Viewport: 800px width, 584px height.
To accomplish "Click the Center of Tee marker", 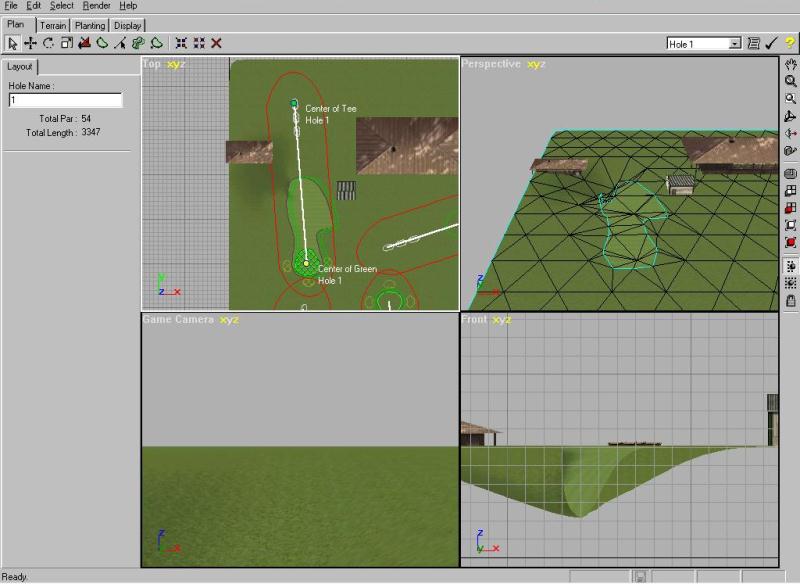I will (x=294, y=103).
